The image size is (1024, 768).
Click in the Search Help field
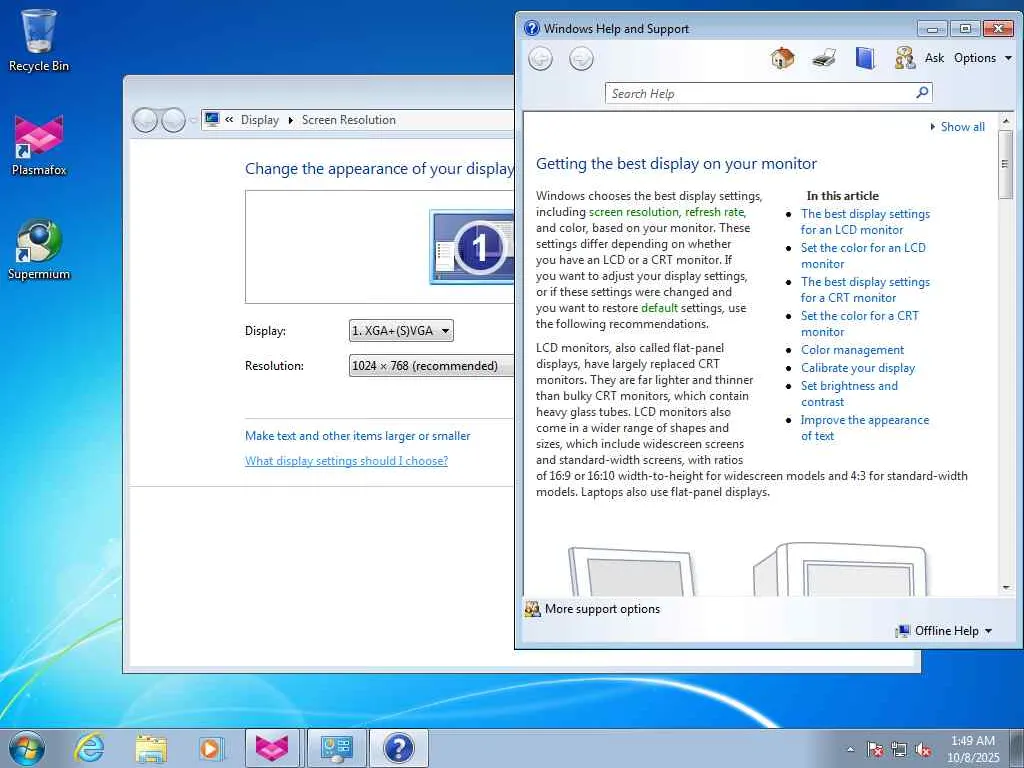click(761, 93)
